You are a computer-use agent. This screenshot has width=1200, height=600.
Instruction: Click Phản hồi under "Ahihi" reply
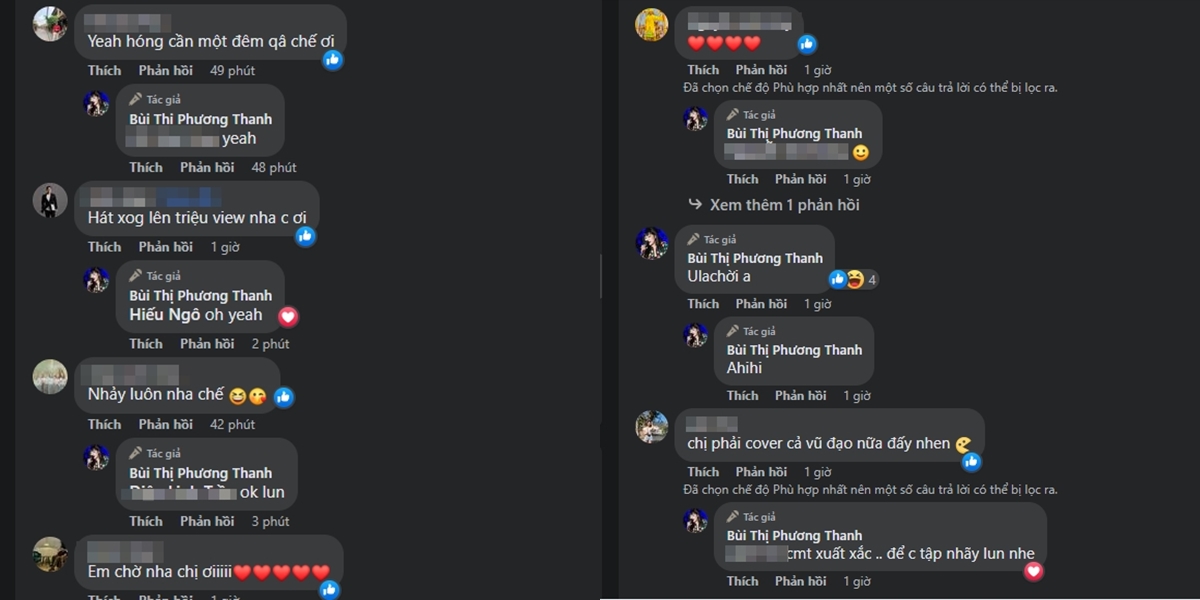[x=802, y=396]
